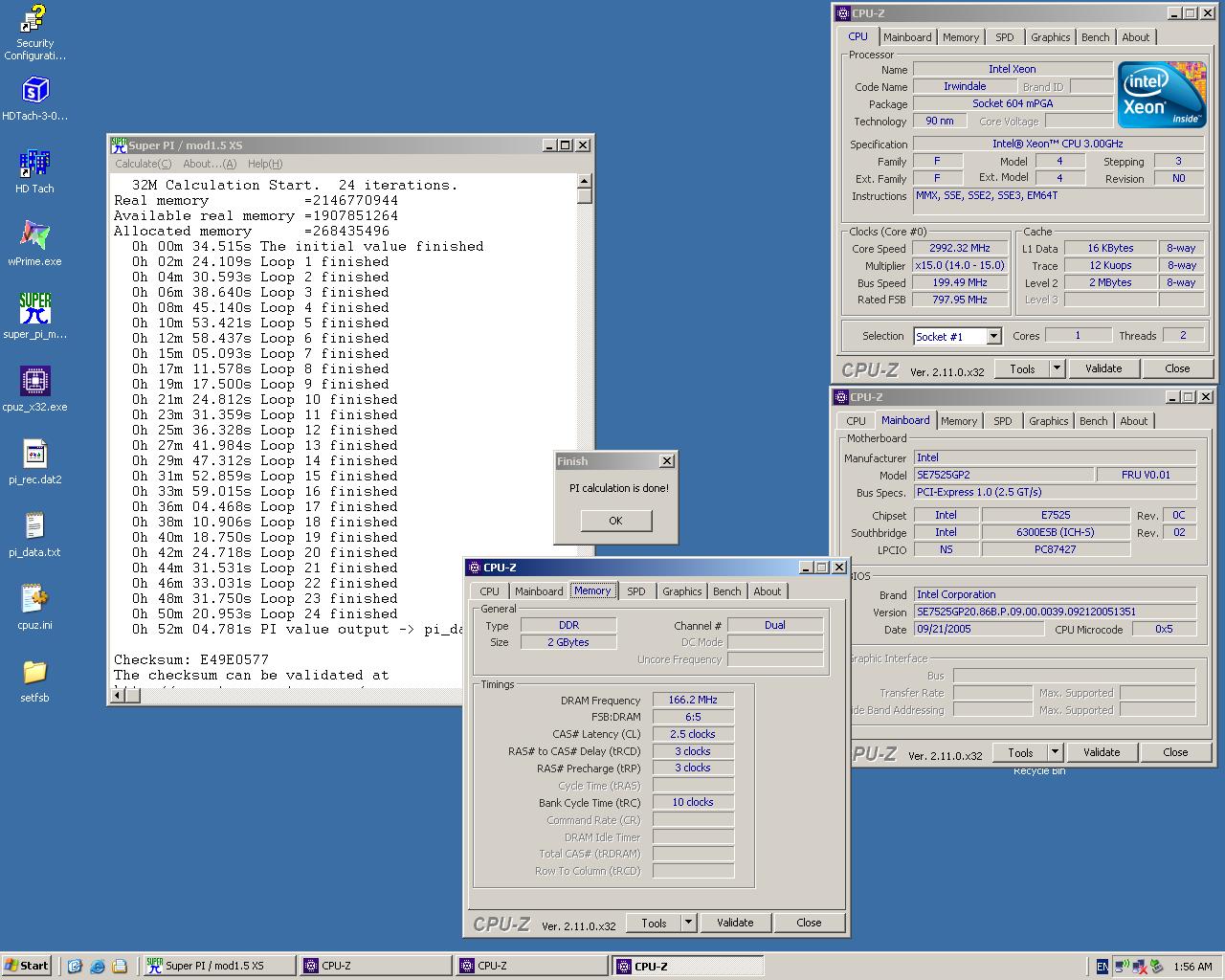Click the third quick launch icon

pyautogui.click(x=120, y=967)
